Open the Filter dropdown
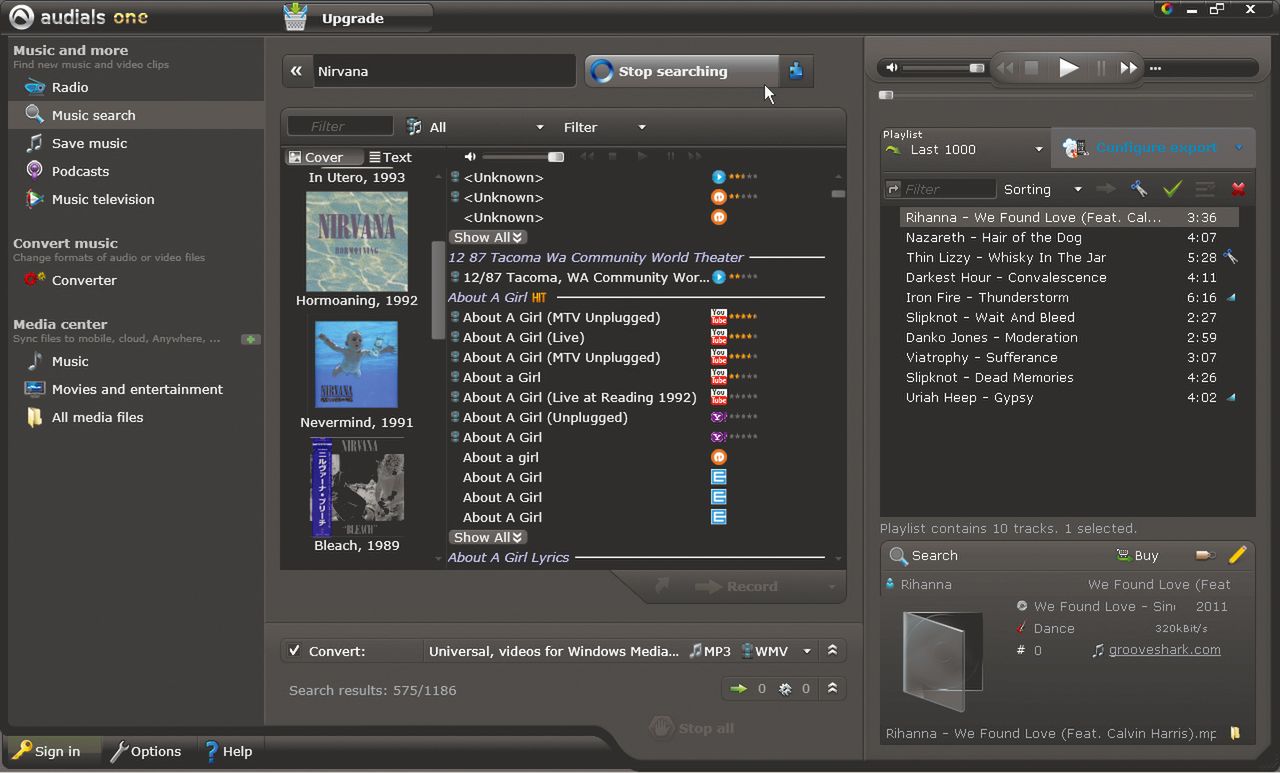The width and height of the screenshot is (1280, 773). click(605, 127)
